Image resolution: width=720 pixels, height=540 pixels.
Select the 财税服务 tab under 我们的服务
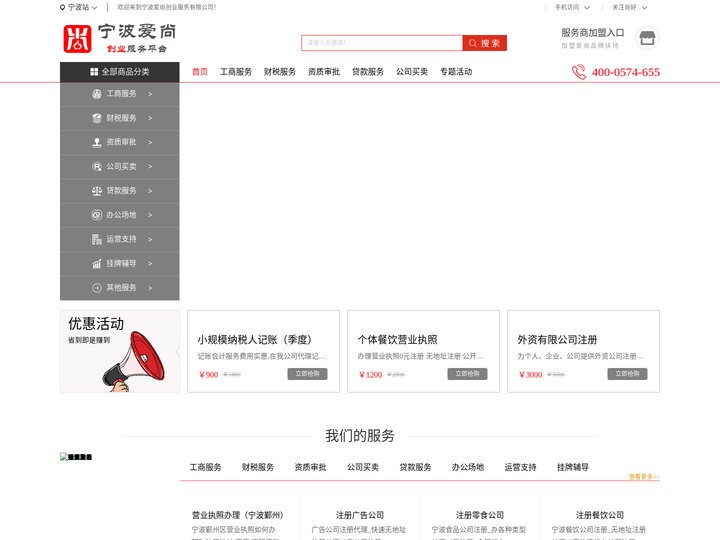pyautogui.click(x=258, y=467)
